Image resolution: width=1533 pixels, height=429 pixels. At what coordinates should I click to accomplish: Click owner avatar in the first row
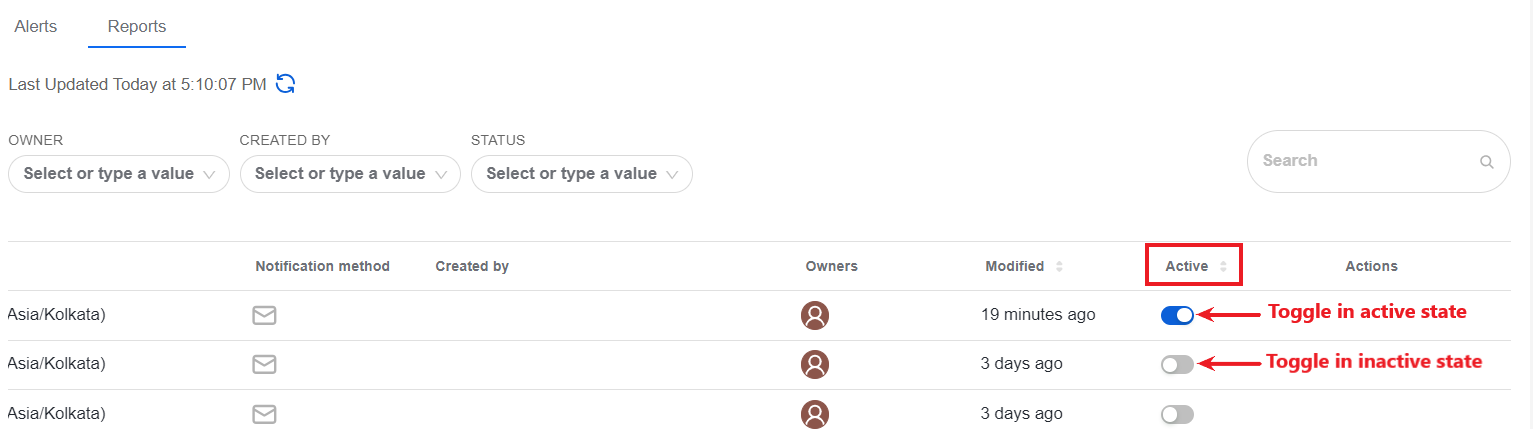(x=815, y=316)
